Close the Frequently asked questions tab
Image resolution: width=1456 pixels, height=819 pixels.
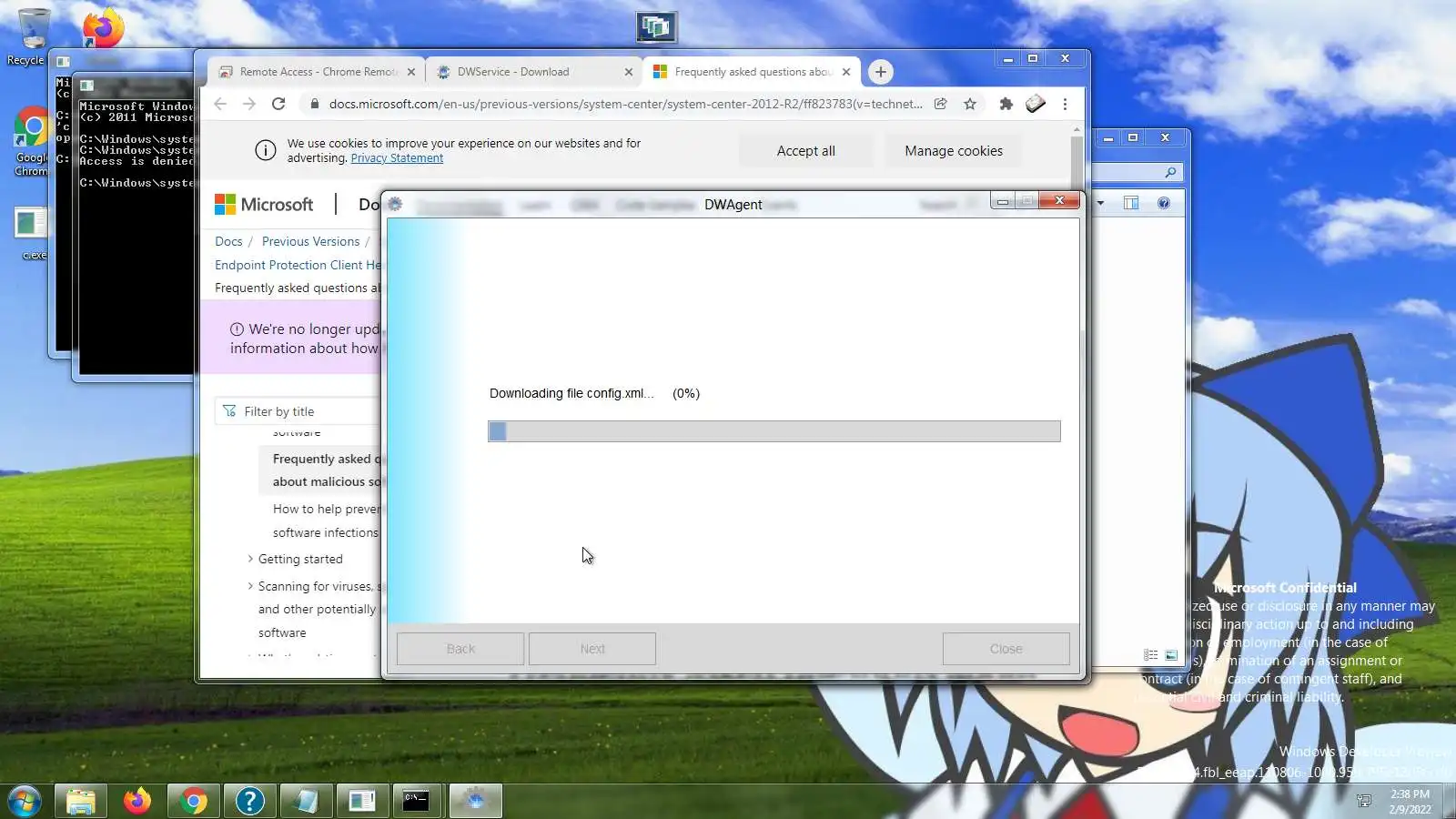(846, 72)
